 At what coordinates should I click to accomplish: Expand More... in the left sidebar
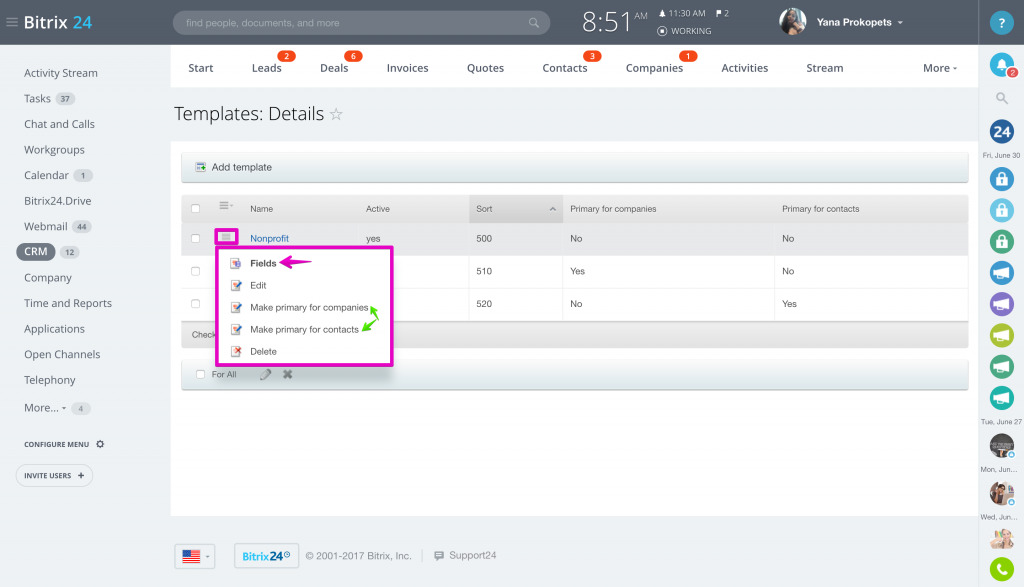coord(45,408)
